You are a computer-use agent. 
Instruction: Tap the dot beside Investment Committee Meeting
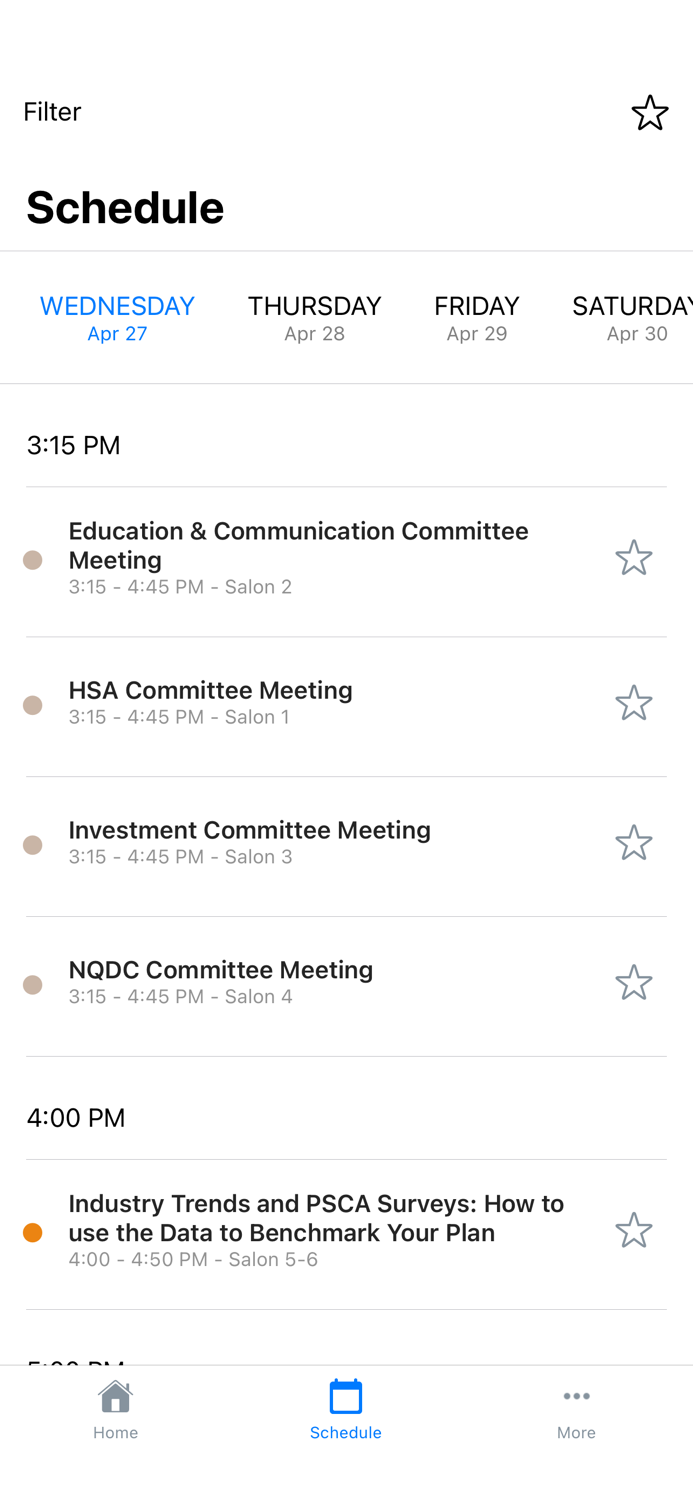coord(32,845)
